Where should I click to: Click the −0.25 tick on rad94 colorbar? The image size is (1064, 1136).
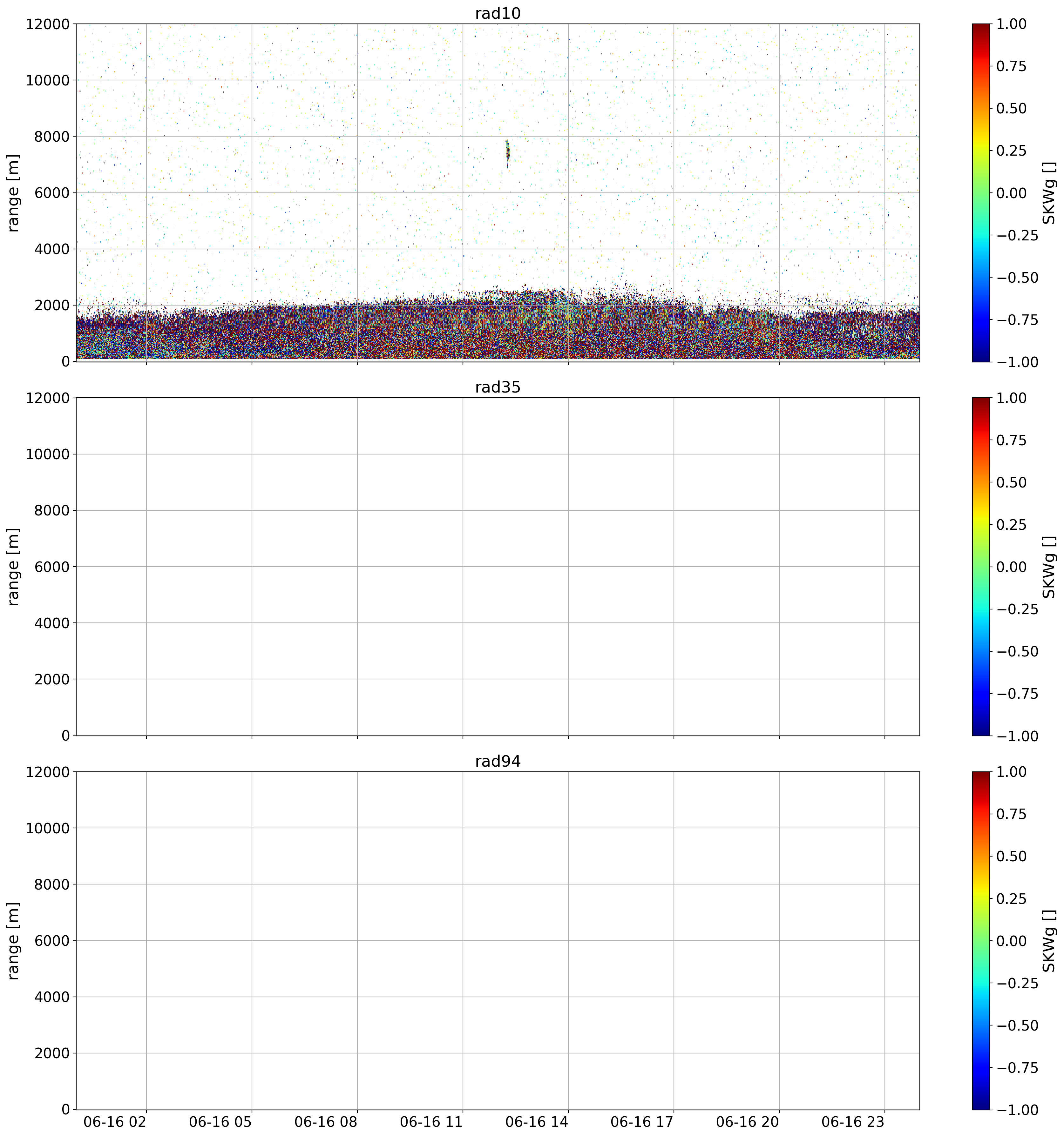point(1018,984)
